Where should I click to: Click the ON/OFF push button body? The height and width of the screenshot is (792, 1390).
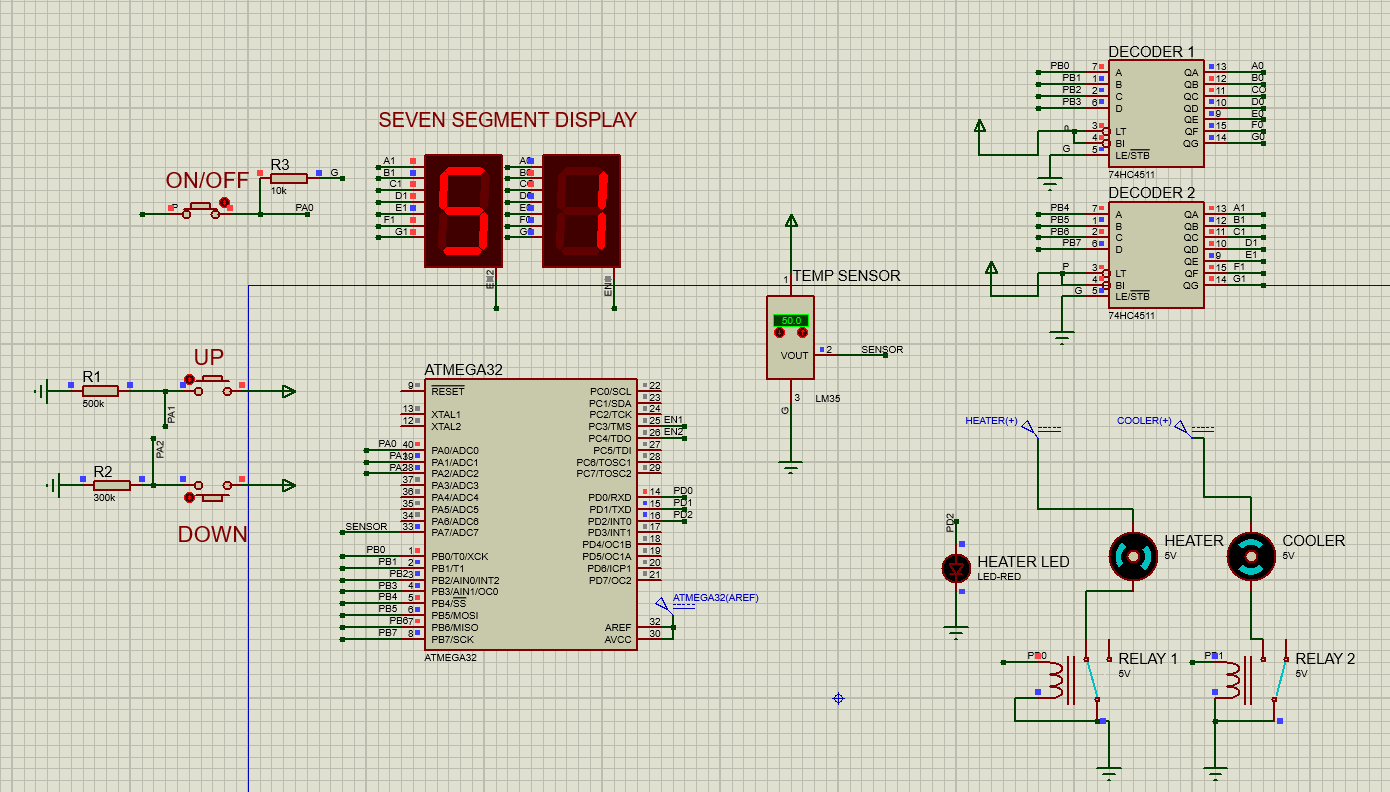tap(200, 210)
